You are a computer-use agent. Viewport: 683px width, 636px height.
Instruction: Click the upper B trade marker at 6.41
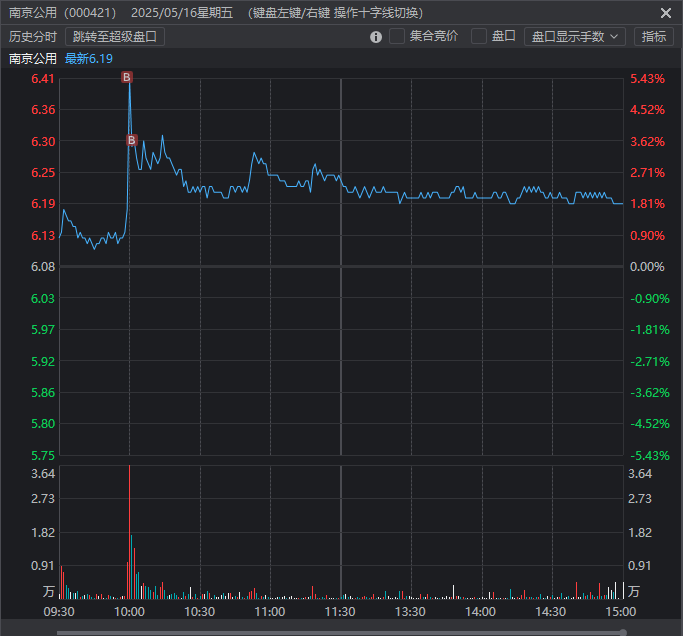tap(126, 77)
